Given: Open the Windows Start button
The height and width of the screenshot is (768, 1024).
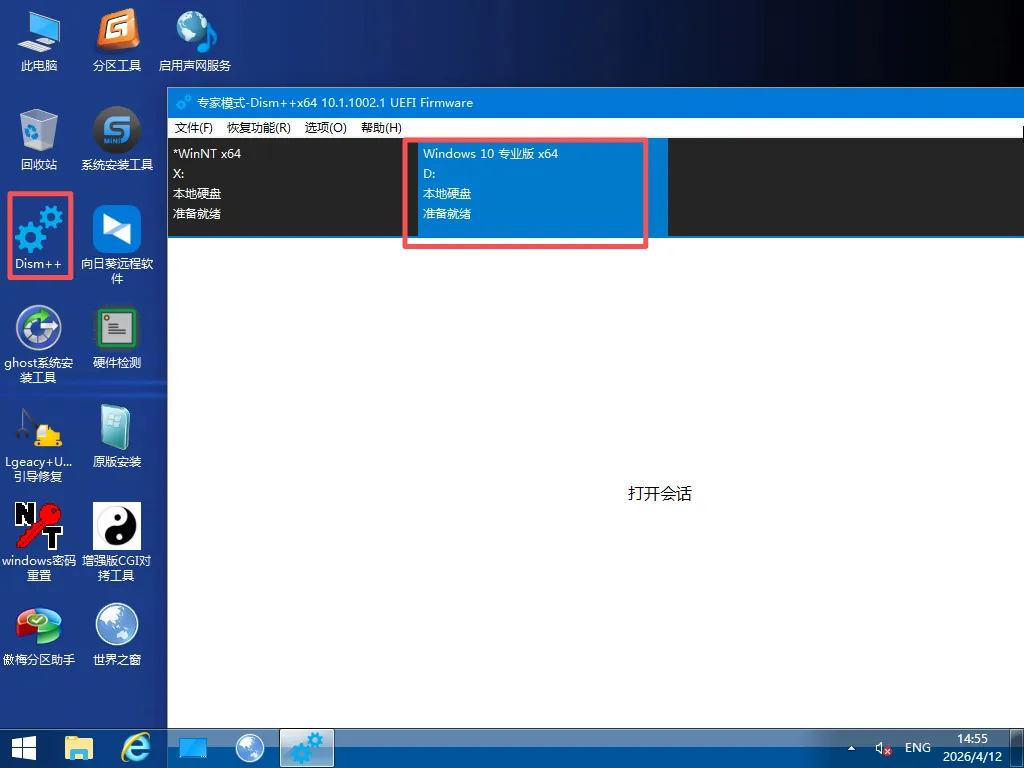Looking at the screenshot, I should pos(24,748).
